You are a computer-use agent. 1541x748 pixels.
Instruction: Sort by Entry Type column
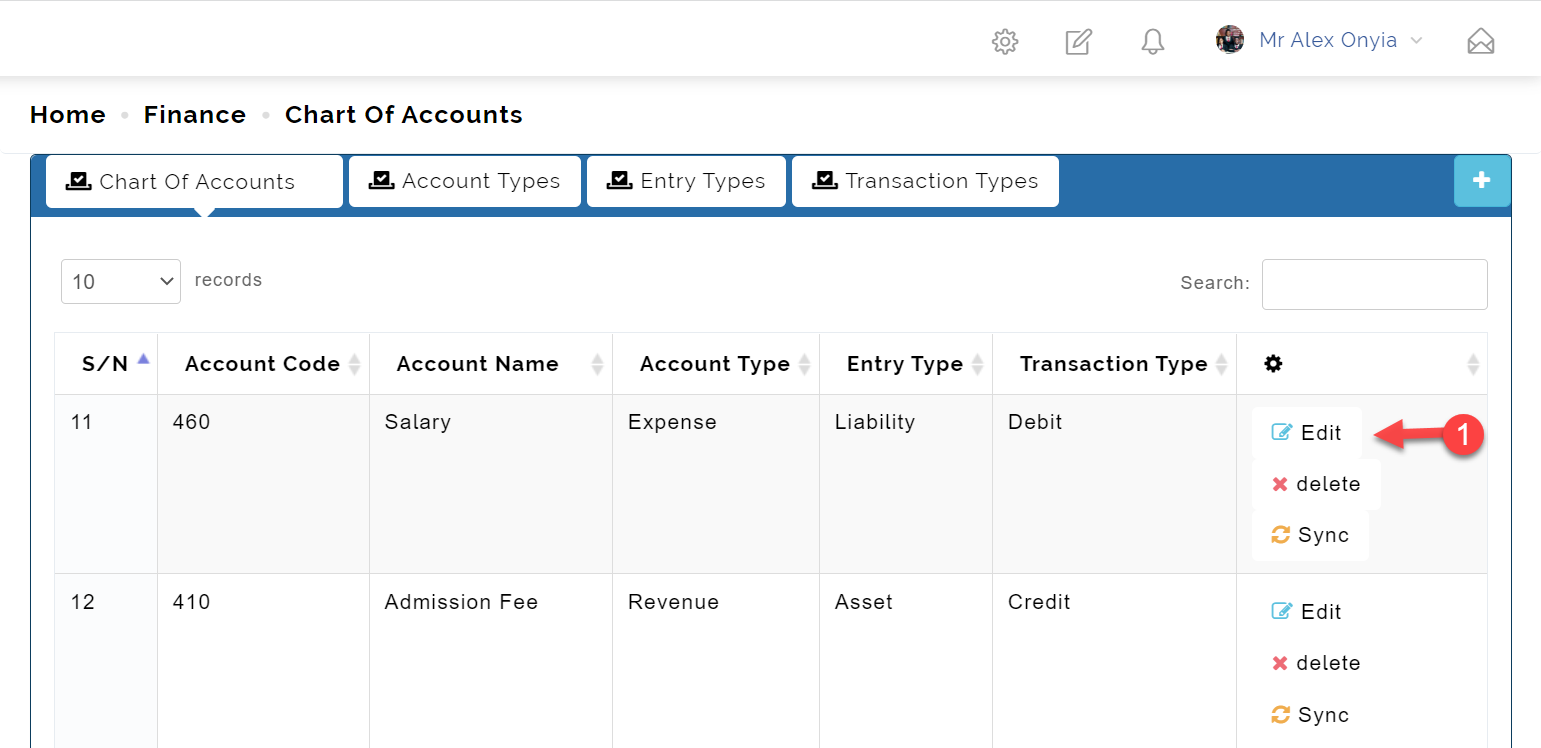pos(906,364)
